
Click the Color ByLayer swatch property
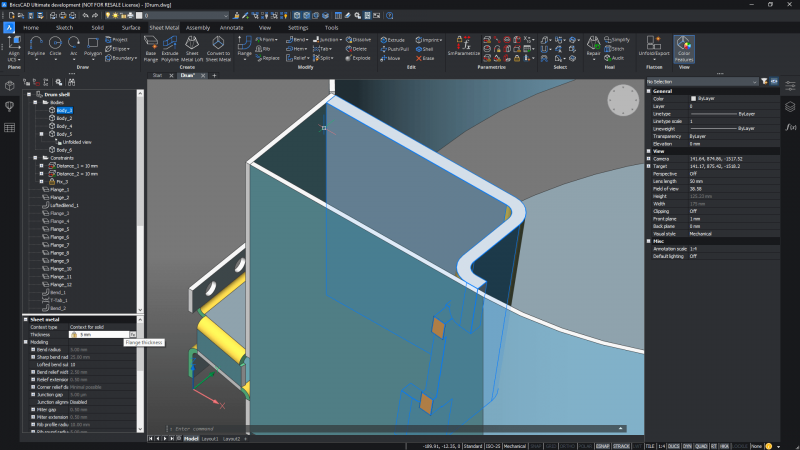click(694, 99)
